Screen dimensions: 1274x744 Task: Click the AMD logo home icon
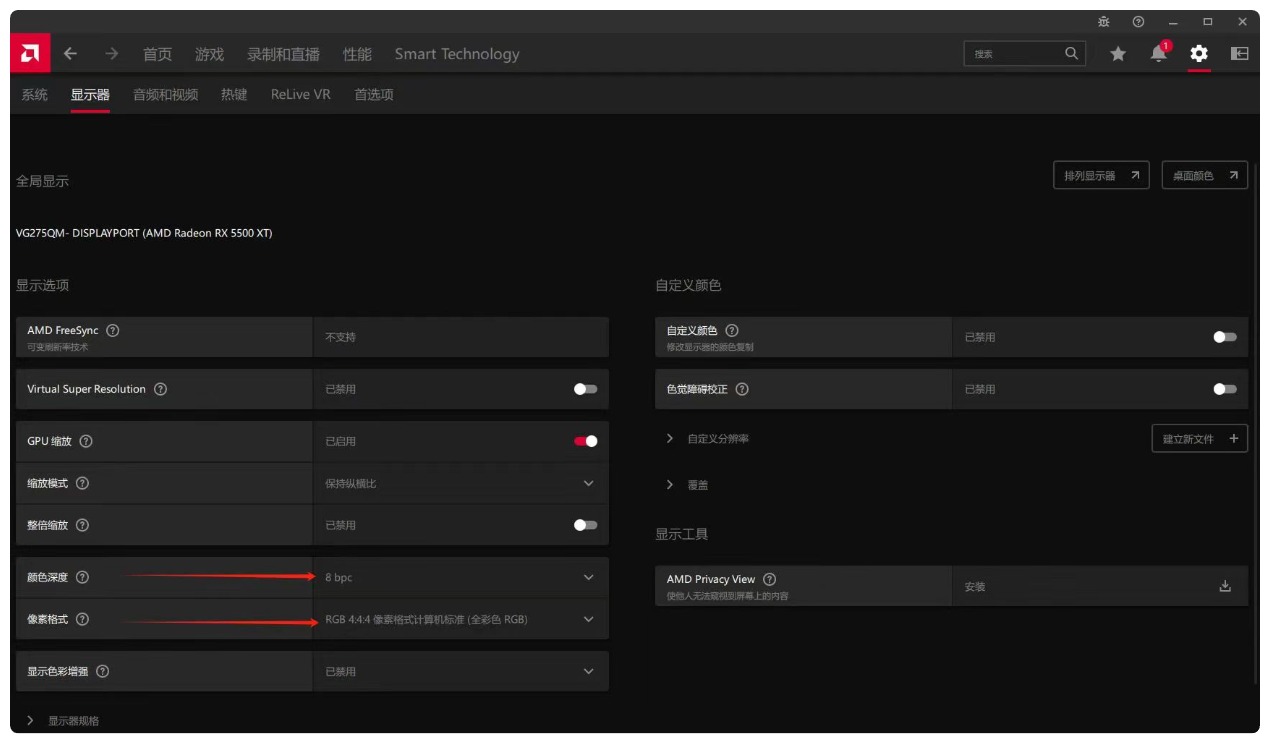click(30, 54)
